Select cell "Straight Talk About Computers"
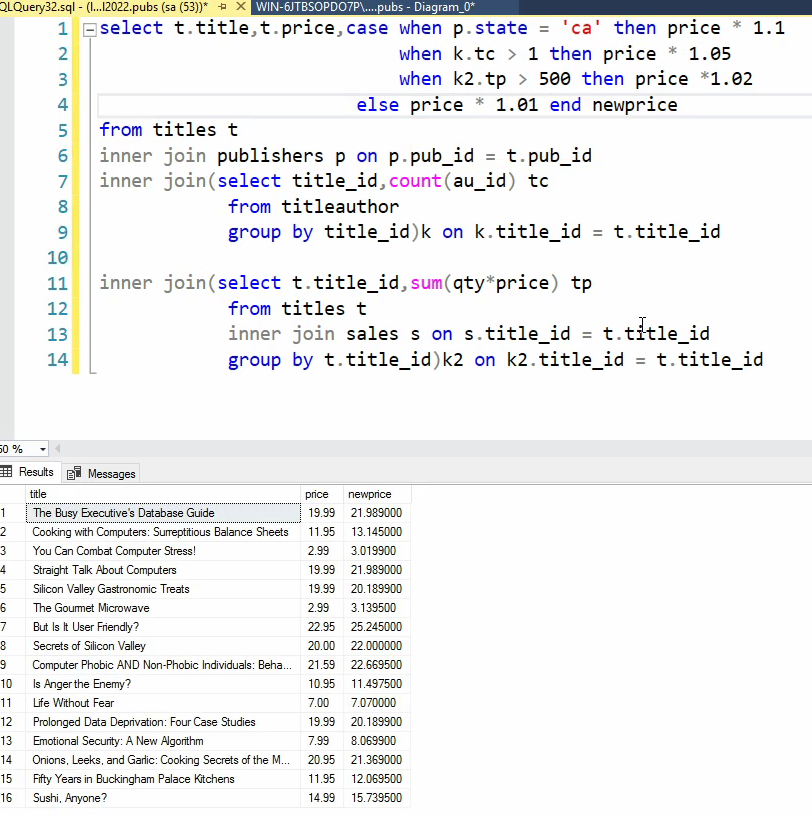The width and height of the screenshot is (812, 817). tap(163, 570)
